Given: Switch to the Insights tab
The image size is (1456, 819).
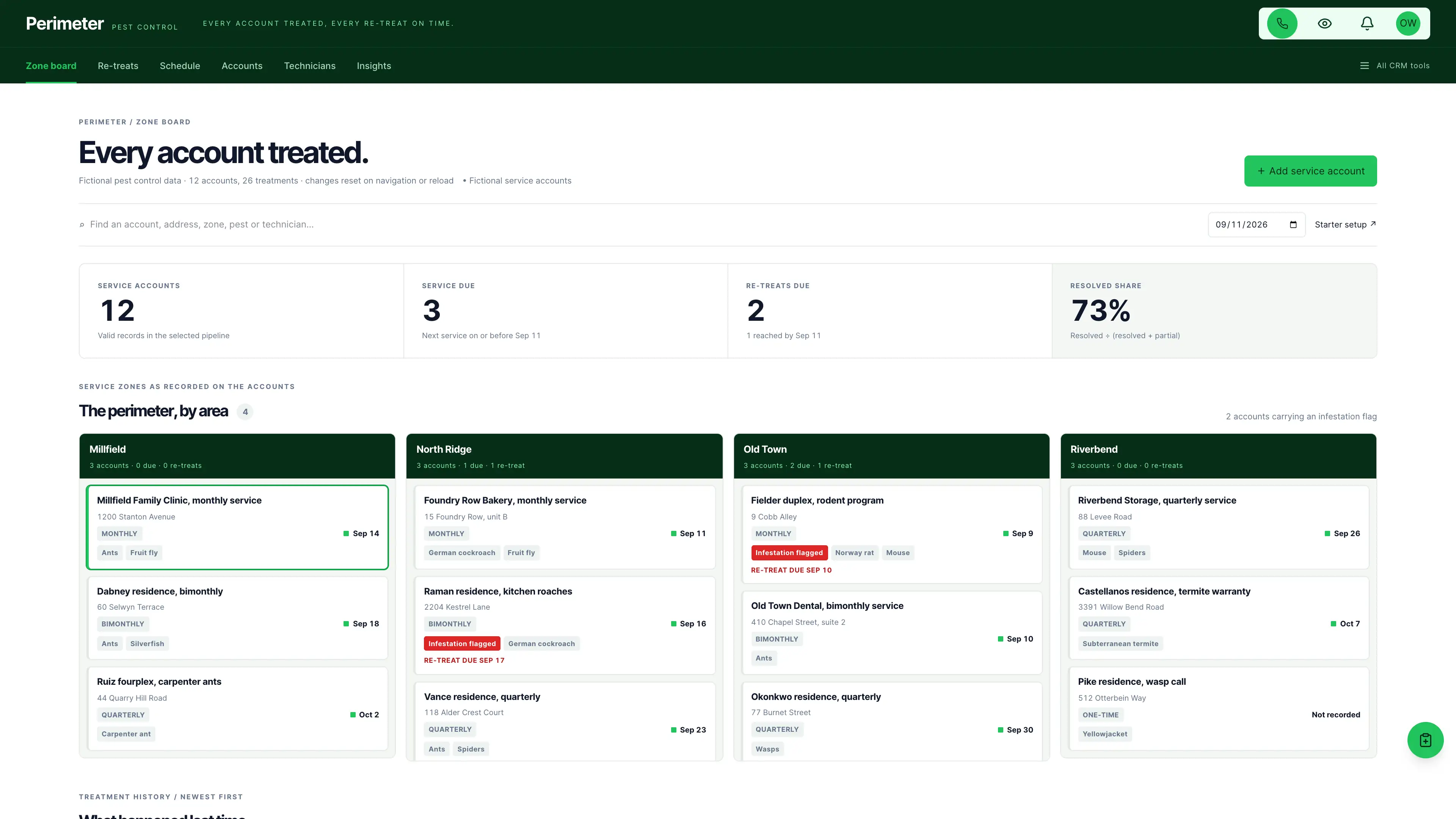Looking at the screenshot, I should point(373,66).
